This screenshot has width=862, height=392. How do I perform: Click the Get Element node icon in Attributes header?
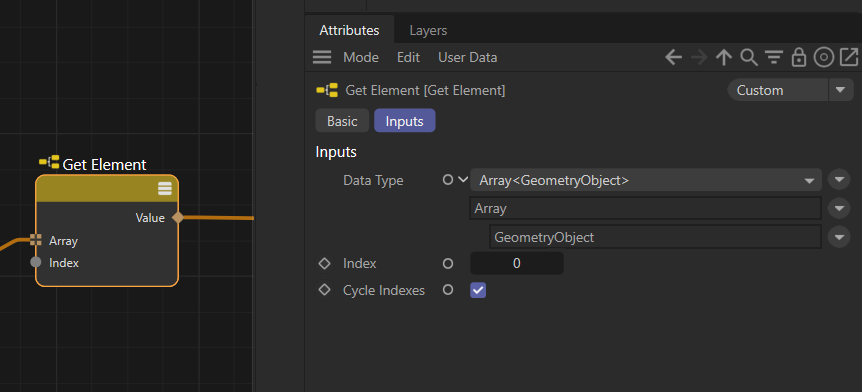327,91
